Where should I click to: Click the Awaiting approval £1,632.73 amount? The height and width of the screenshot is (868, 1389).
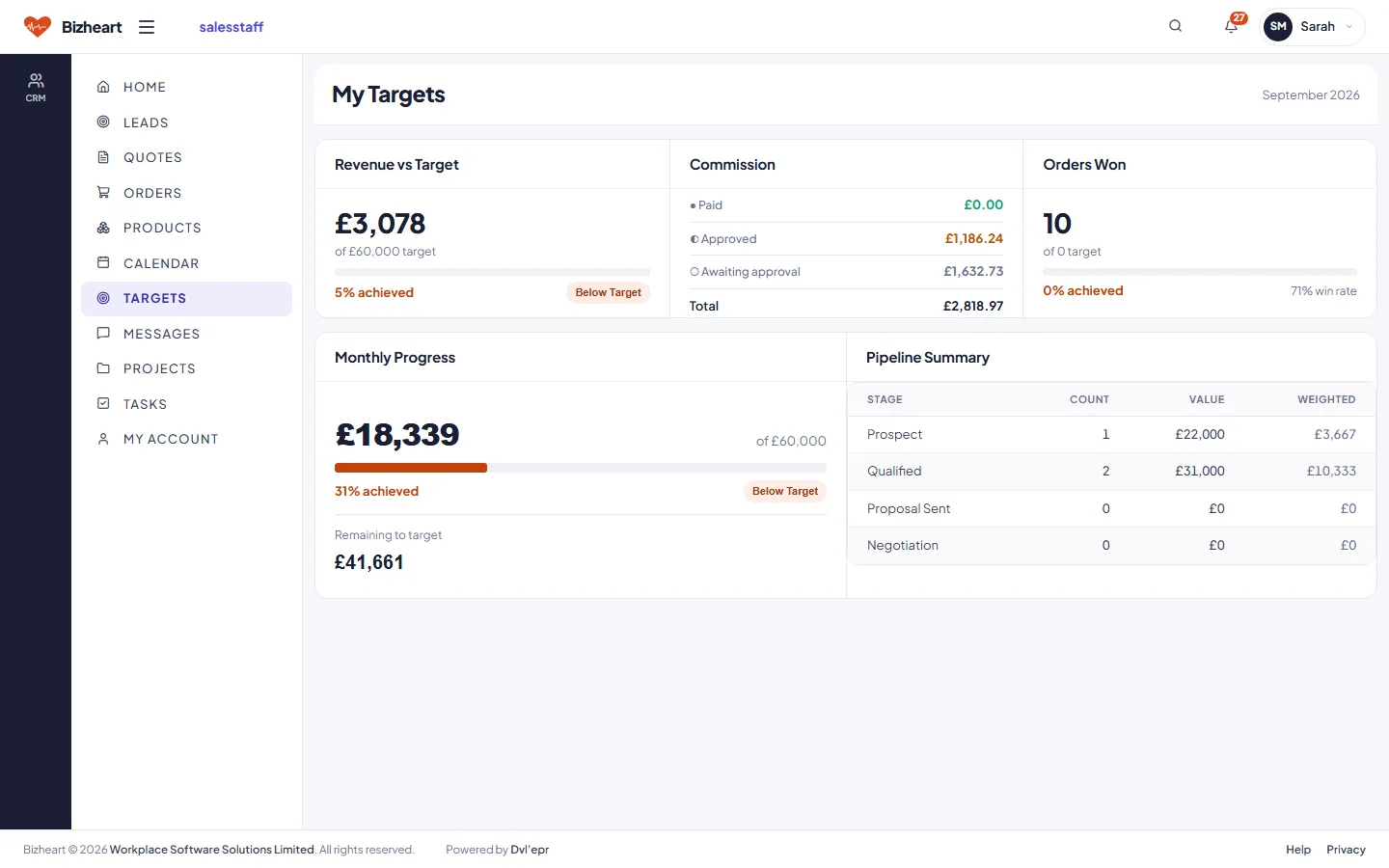tap(973, 271)
